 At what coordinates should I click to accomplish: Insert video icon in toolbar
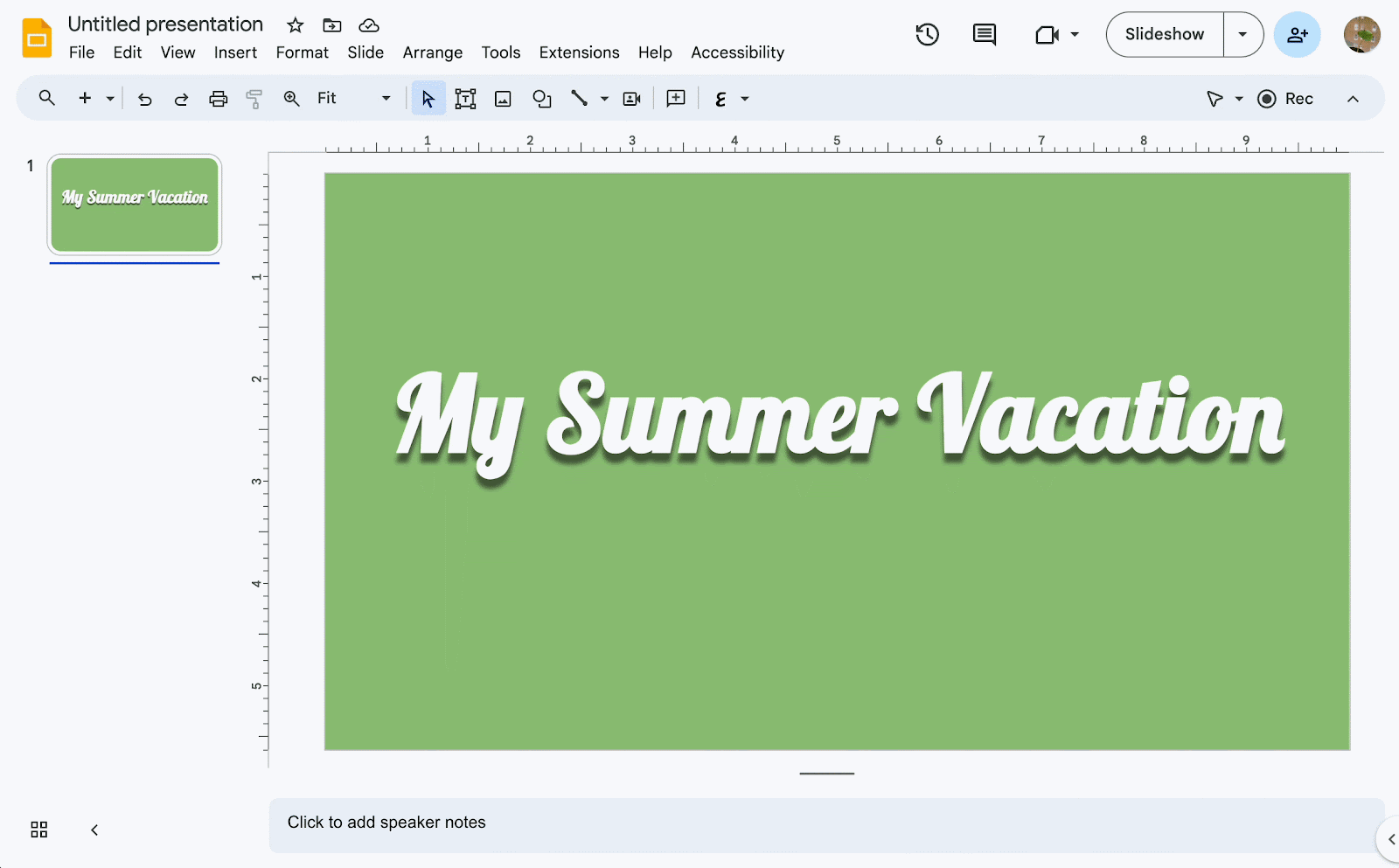click(632, 99)
